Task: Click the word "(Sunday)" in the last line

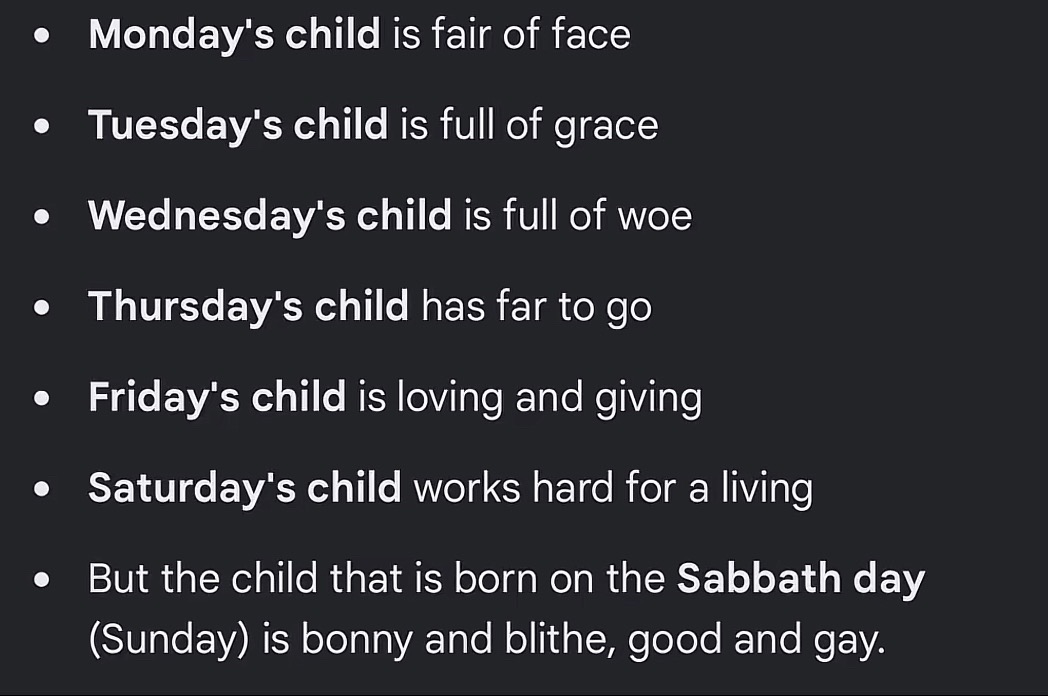Action: click(169, 640)
